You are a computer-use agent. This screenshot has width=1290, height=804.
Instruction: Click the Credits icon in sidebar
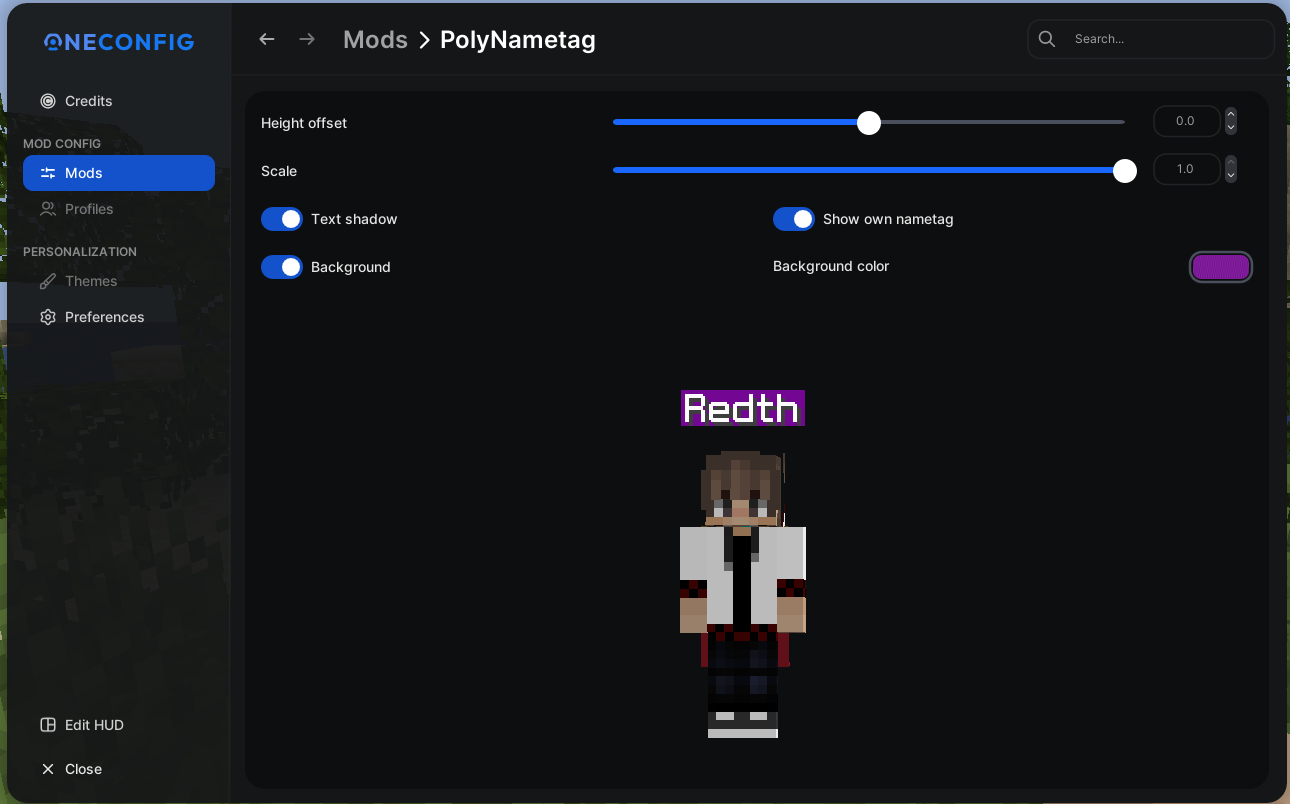click(x=47, y=101)
